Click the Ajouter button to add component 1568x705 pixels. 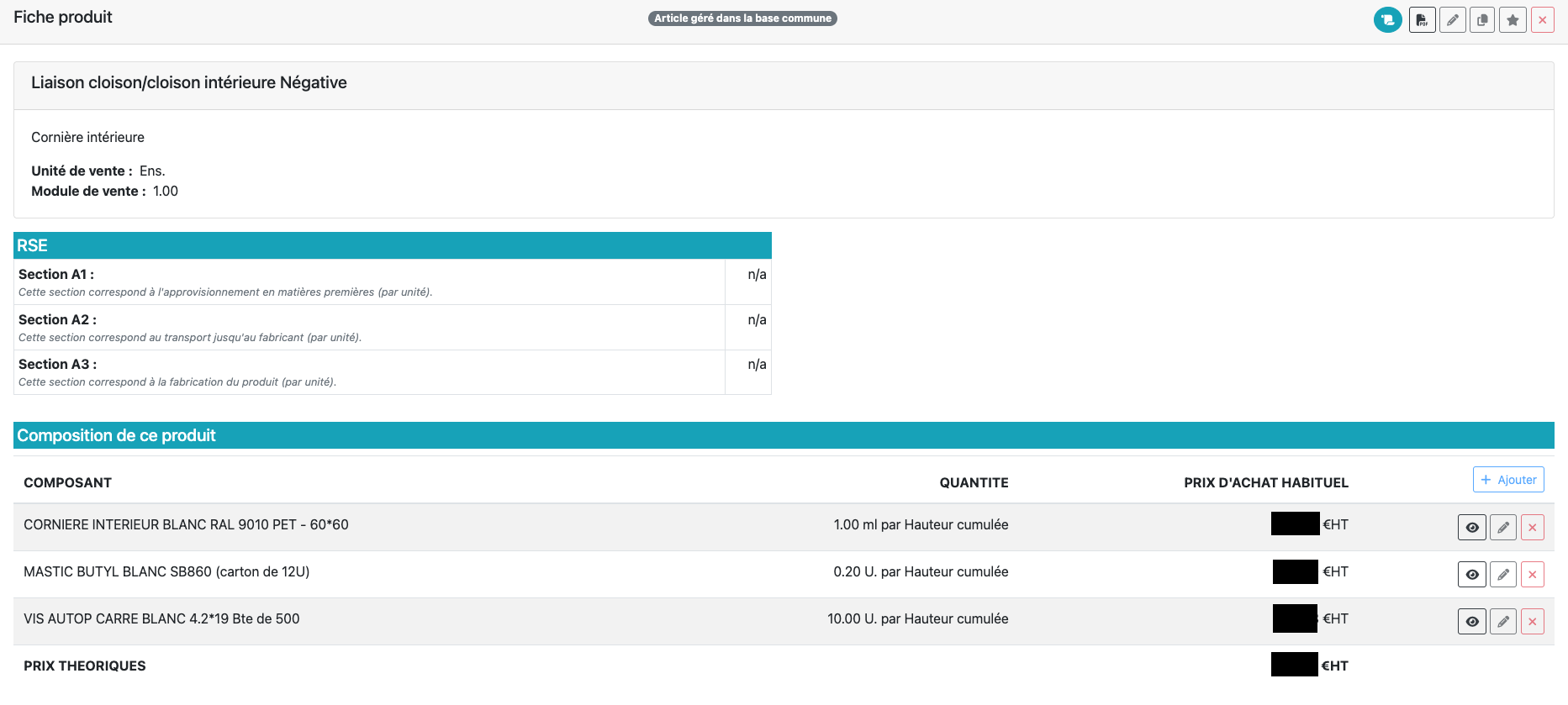1508,480
